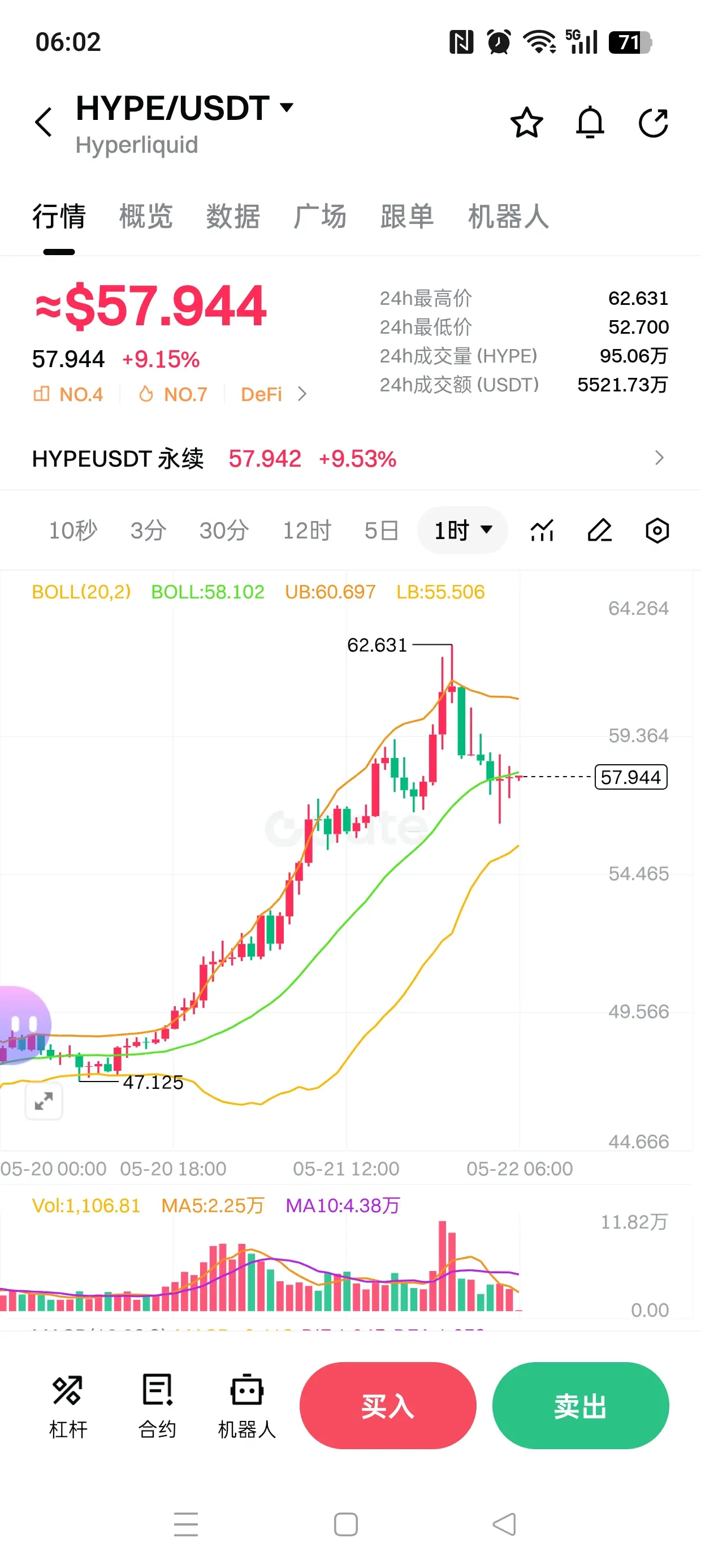Select the pencil drawing tool
The width and height of the screenshot is (701, 1568).
(599, 530)
